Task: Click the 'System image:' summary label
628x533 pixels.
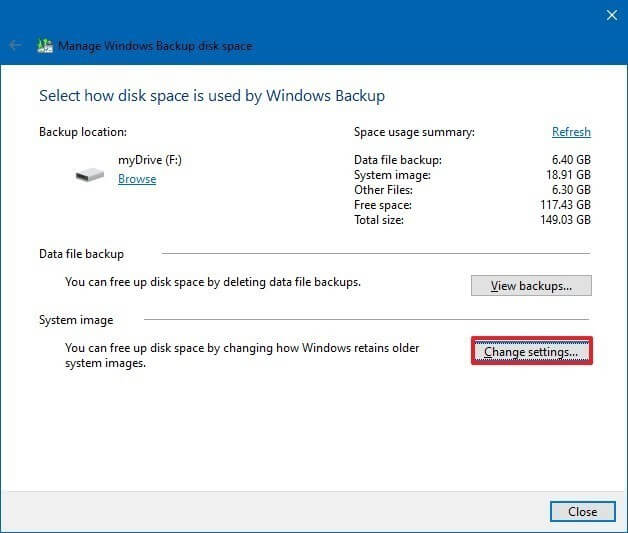Action: (392, 175)
